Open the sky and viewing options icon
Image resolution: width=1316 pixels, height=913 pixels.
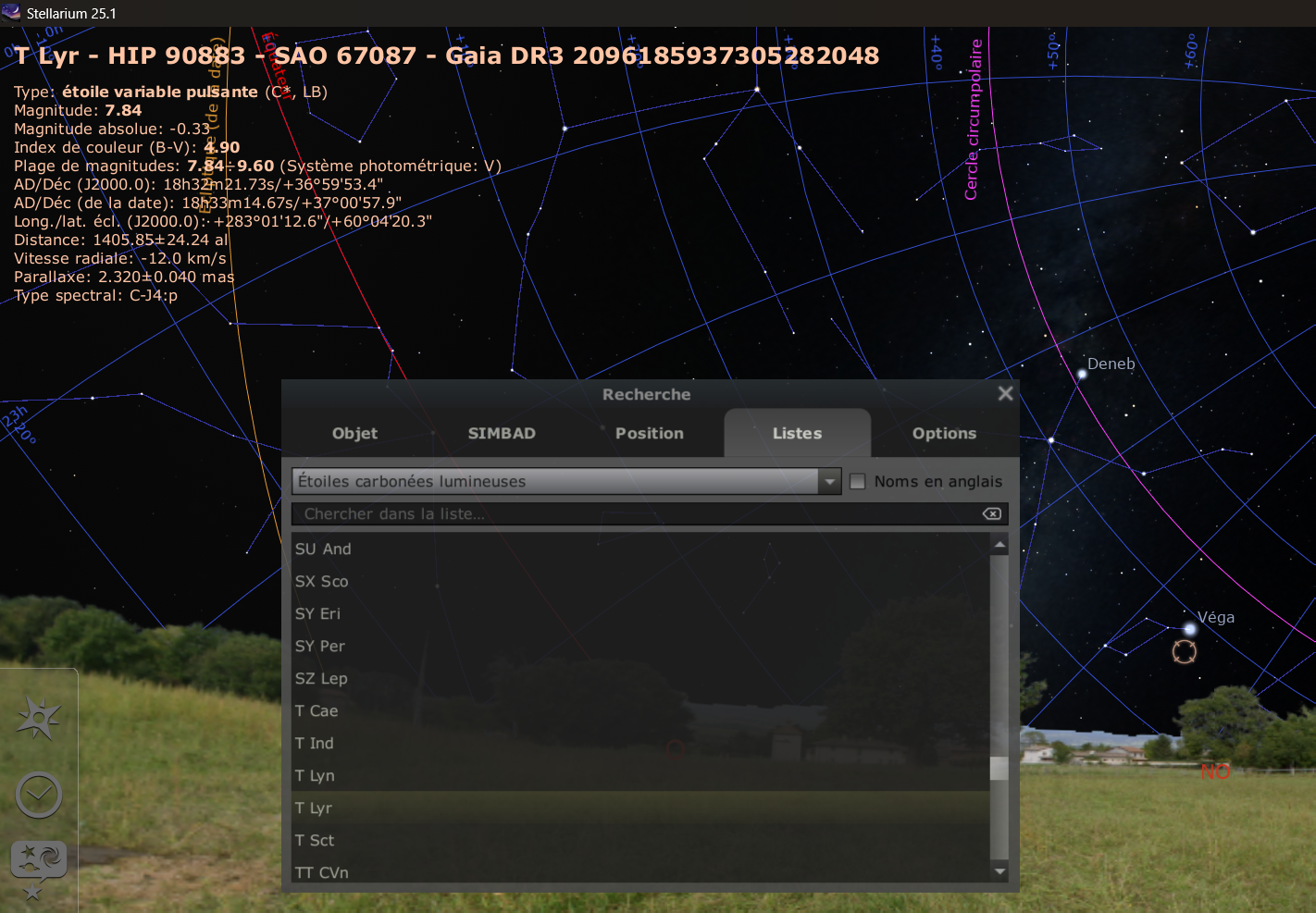(x=39, y=860)
